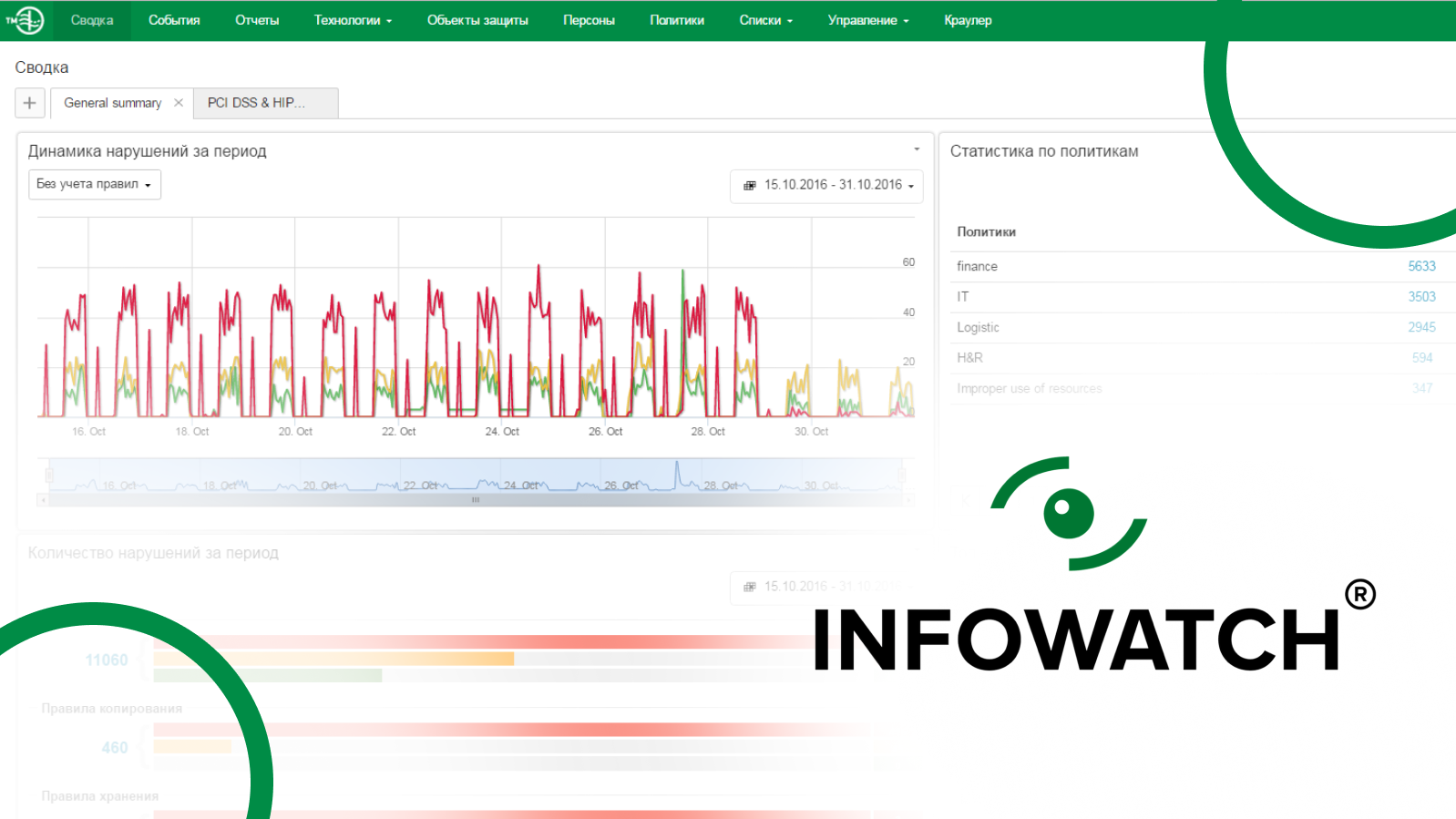Open the count 347 link

click(x=1422, y=388)
